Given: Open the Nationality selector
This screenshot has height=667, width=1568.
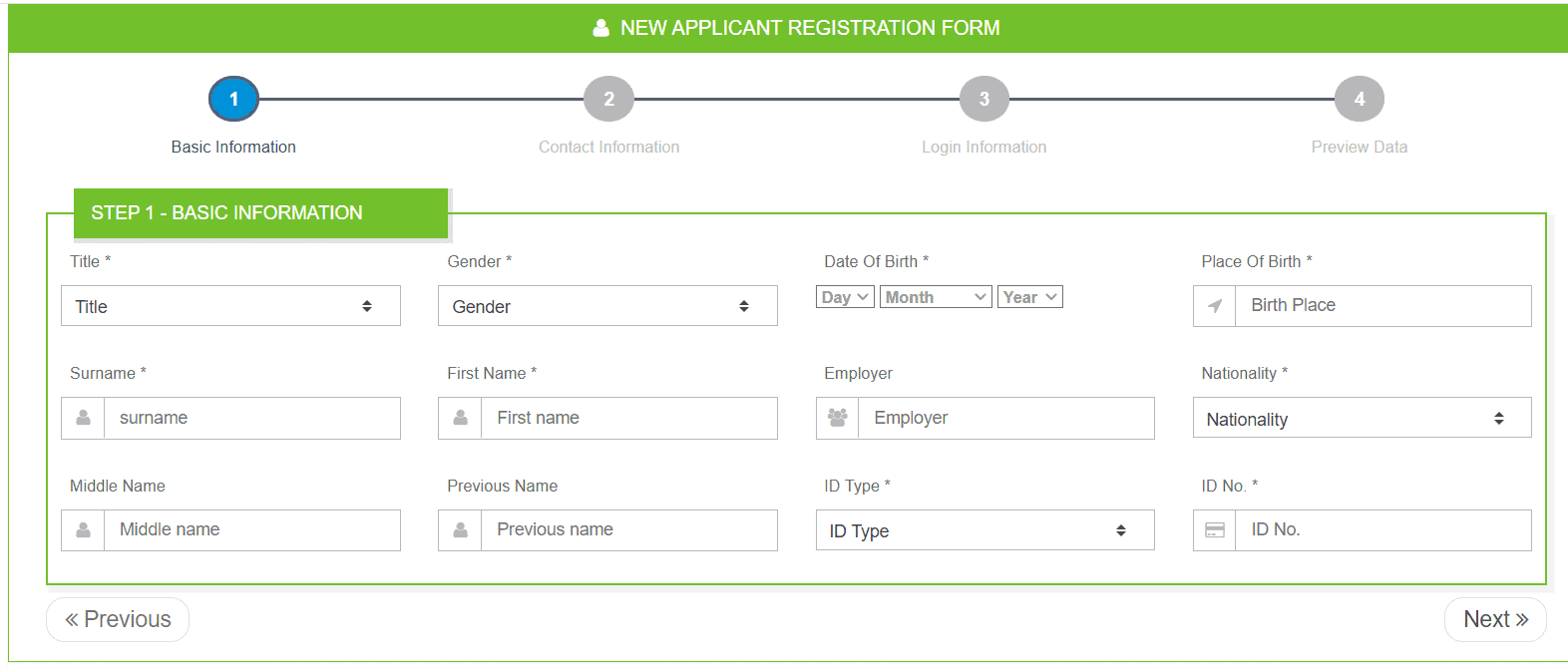Looking at the screenshot, I should click(x=1362, y=419).
